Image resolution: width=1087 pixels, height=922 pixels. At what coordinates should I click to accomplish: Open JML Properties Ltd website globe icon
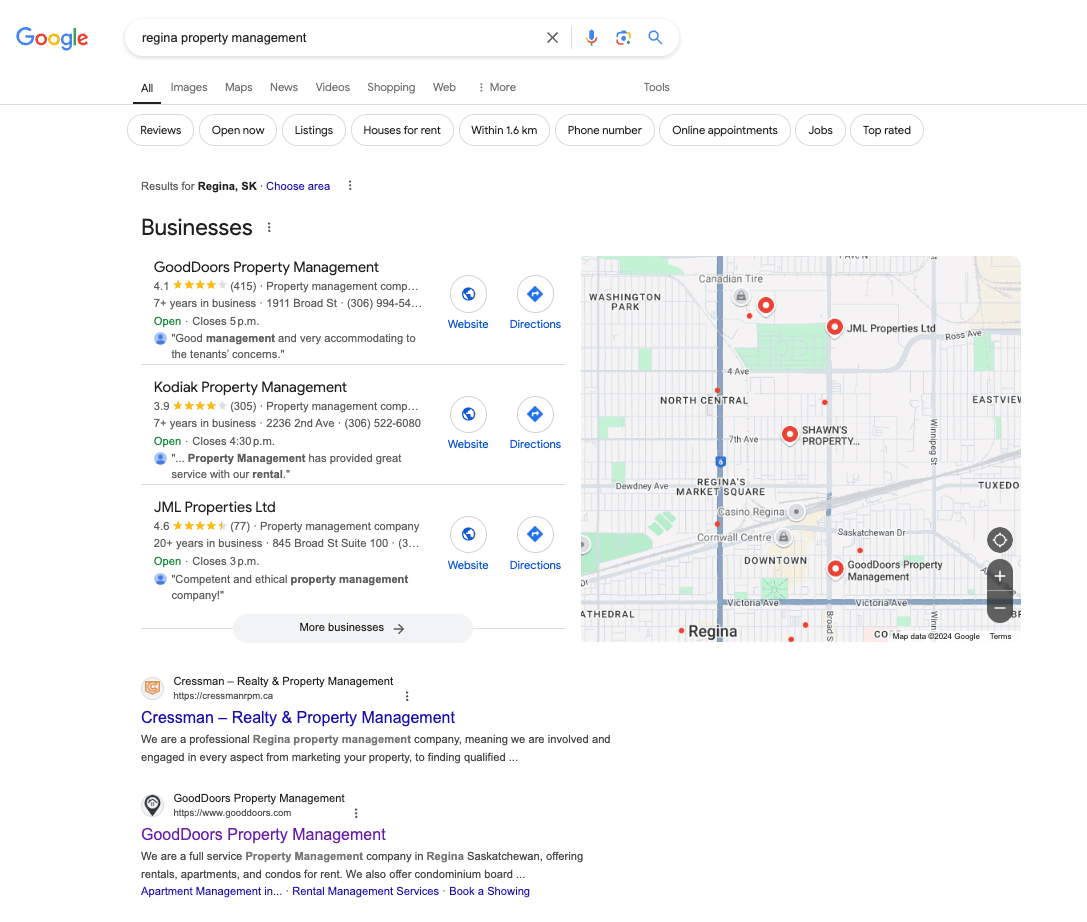point(468,534)
